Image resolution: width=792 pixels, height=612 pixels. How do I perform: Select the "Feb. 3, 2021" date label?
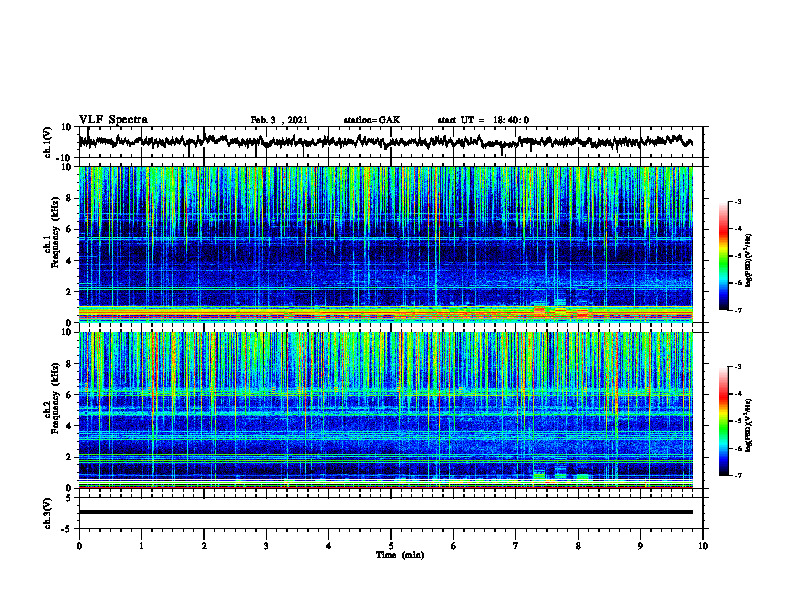point(279,120)
